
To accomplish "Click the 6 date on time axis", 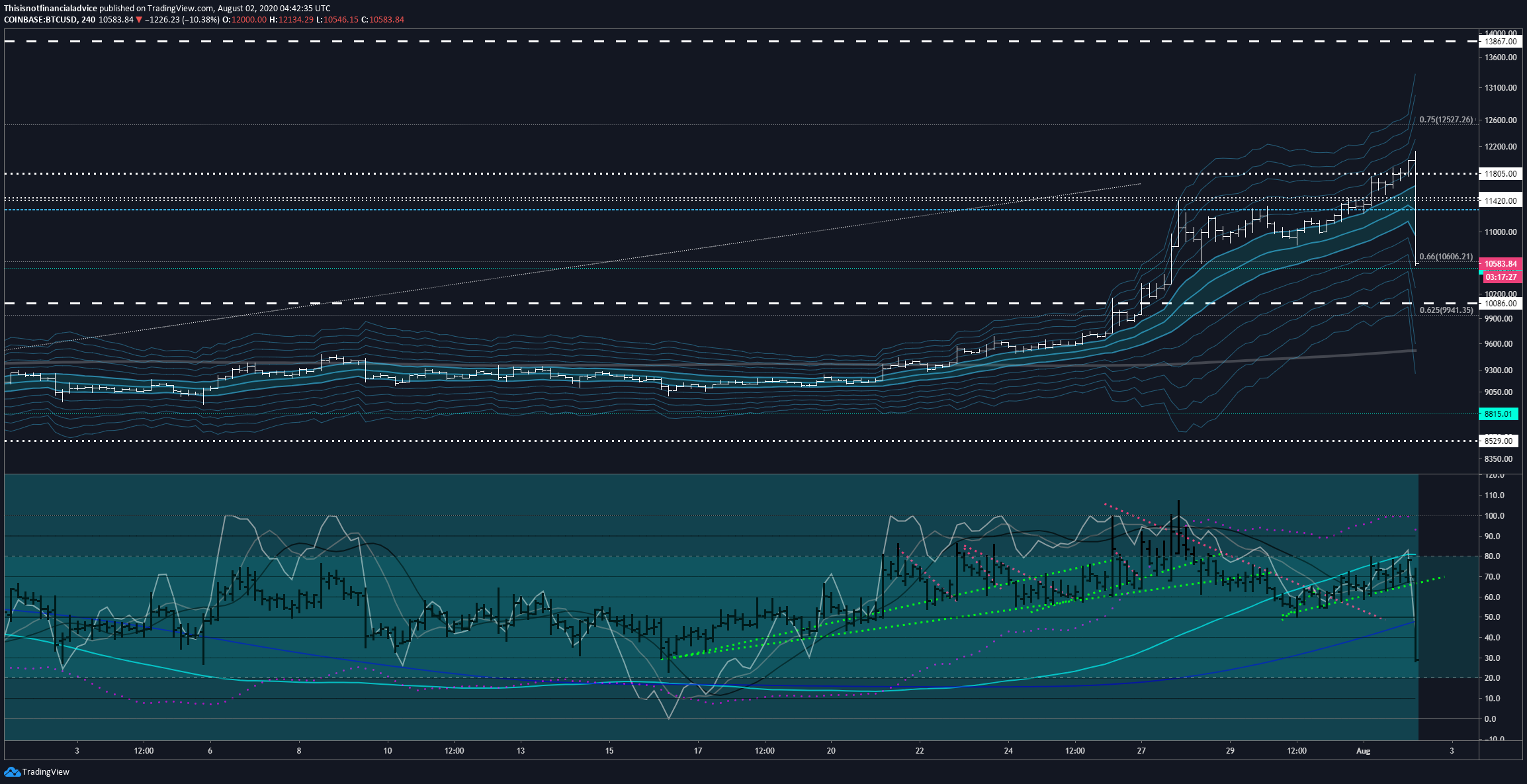I will pyautogui.click(x=210, y=751).
